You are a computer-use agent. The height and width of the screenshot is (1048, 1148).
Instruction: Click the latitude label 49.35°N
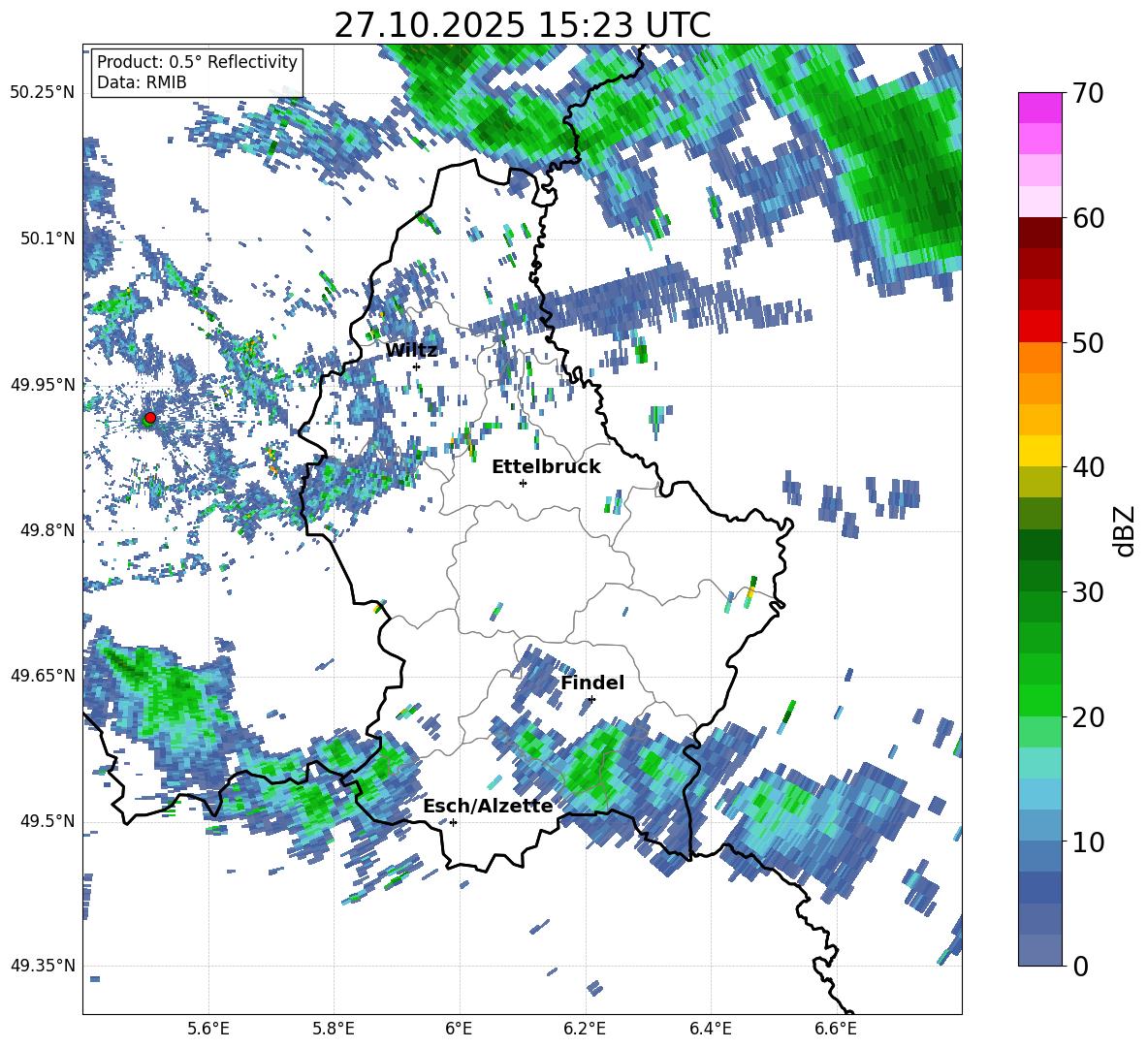[43, 966]
